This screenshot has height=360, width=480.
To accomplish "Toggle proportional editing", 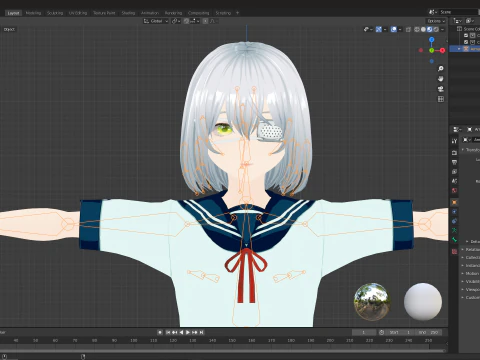I will pos(205,21).
